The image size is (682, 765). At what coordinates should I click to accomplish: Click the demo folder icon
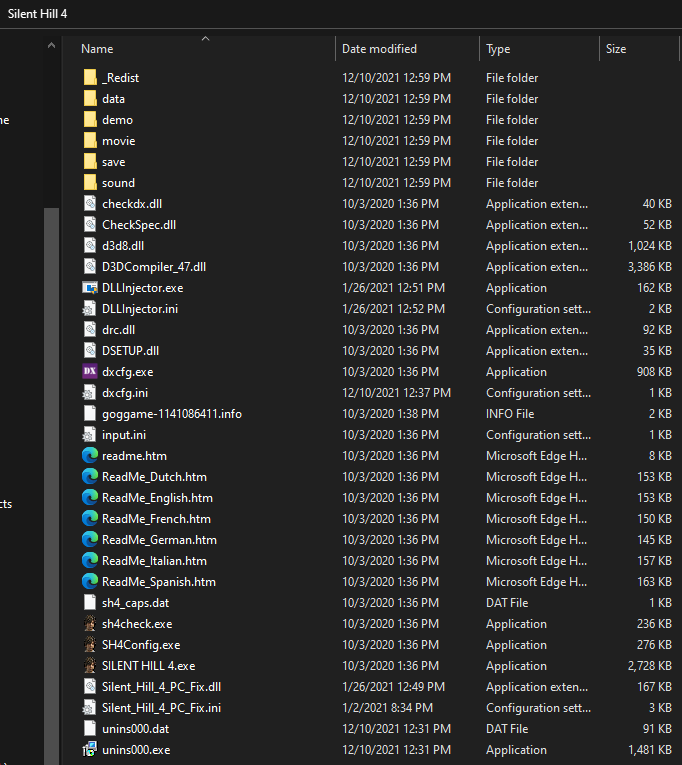pyautogui.click(x=90, y=120)
